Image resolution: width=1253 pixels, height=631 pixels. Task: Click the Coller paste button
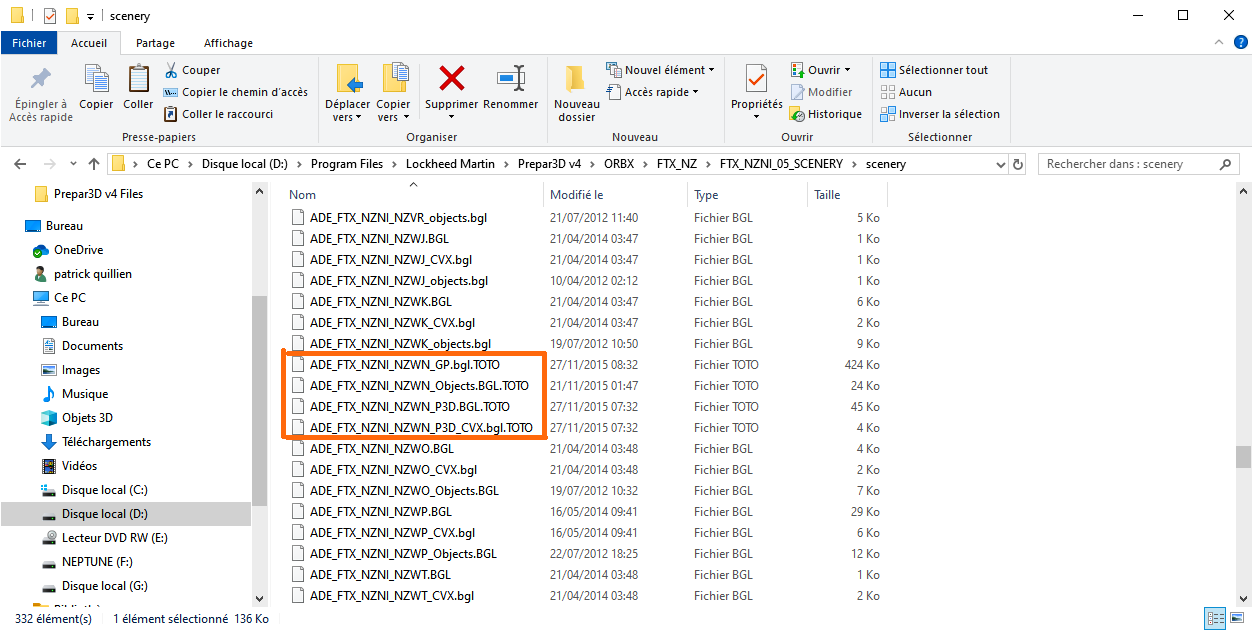[x=138, y=87]
